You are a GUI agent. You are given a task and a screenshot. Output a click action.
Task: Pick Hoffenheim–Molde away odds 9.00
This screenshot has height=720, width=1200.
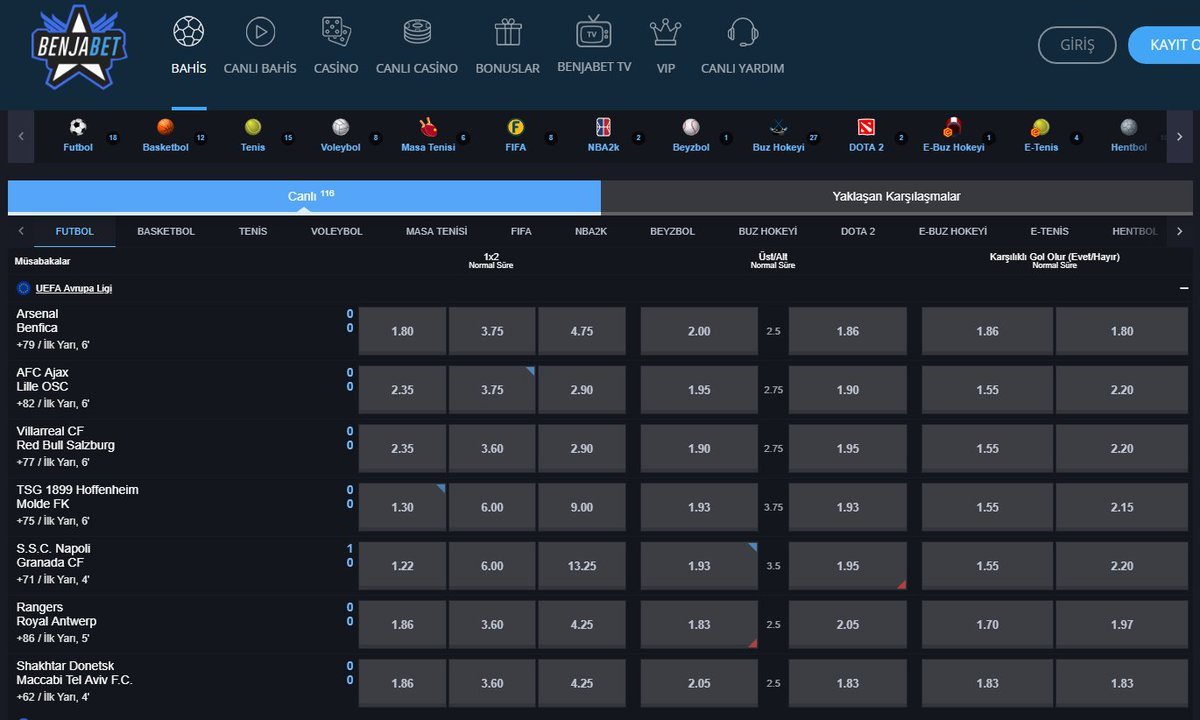point(582,507)
